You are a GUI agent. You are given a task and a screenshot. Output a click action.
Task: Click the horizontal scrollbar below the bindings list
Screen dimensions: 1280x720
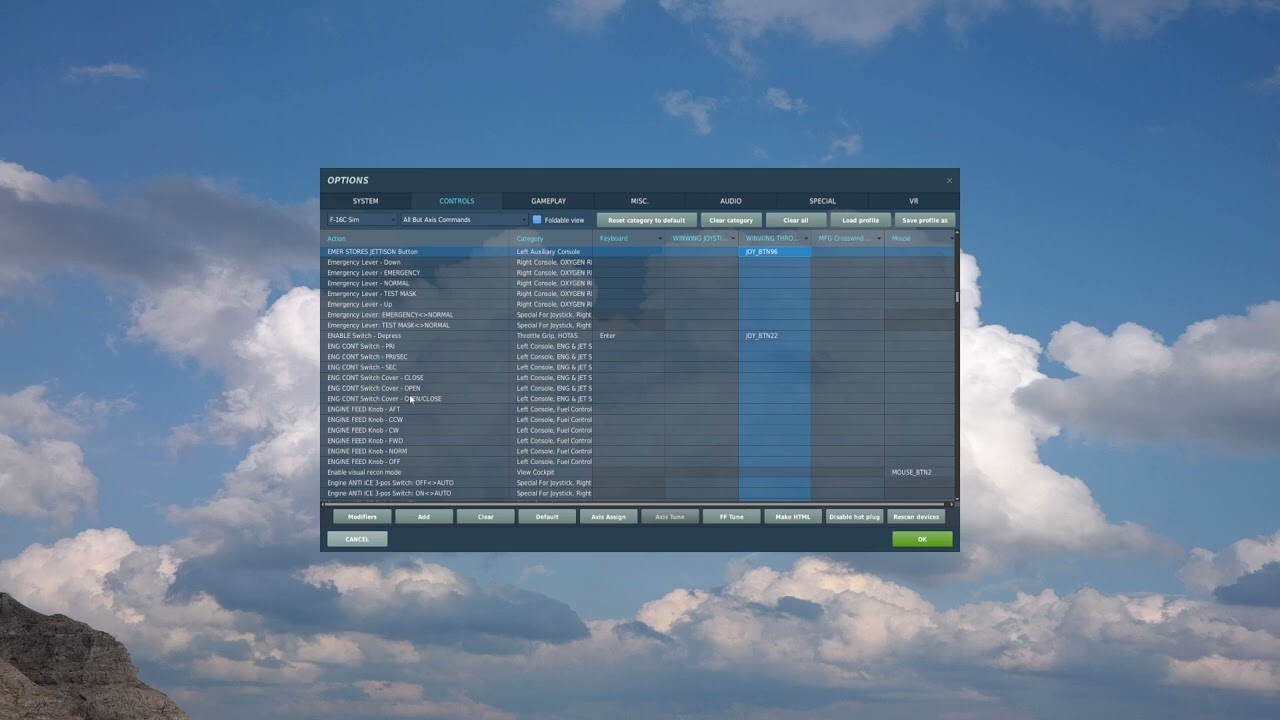coord(637,504)
